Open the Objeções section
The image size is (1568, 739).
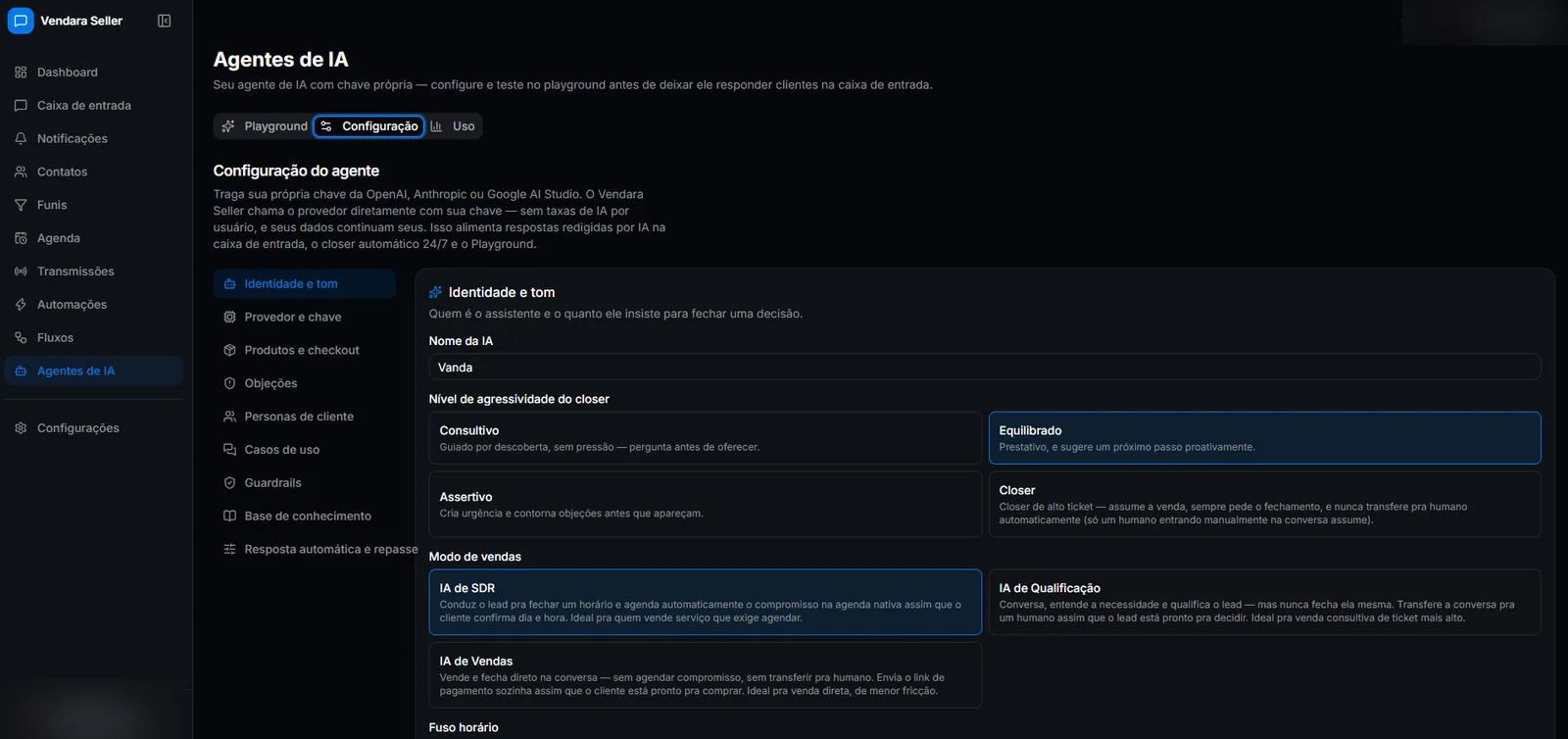coord(305,383)
